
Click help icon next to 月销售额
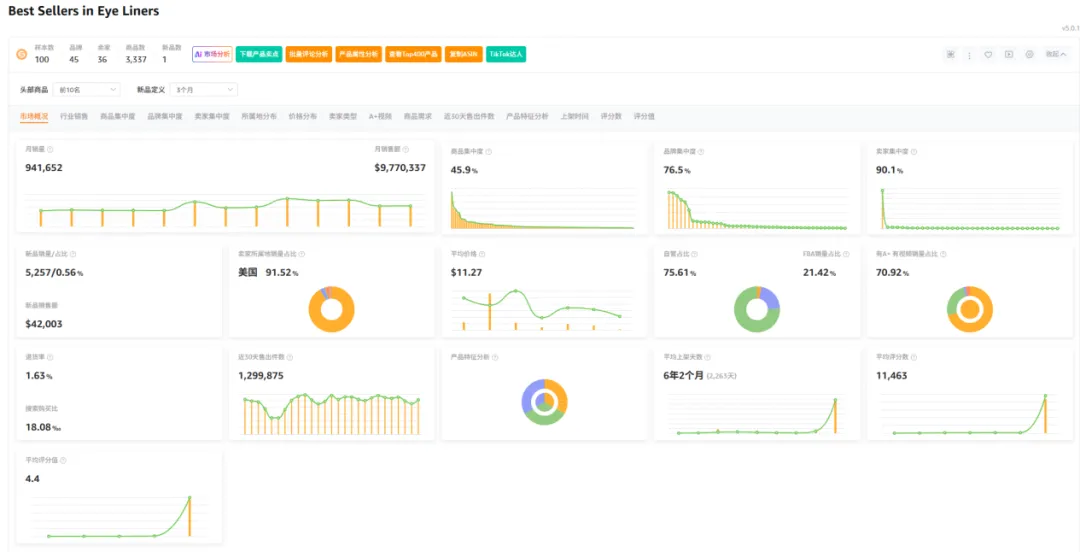tap(406, 149)
